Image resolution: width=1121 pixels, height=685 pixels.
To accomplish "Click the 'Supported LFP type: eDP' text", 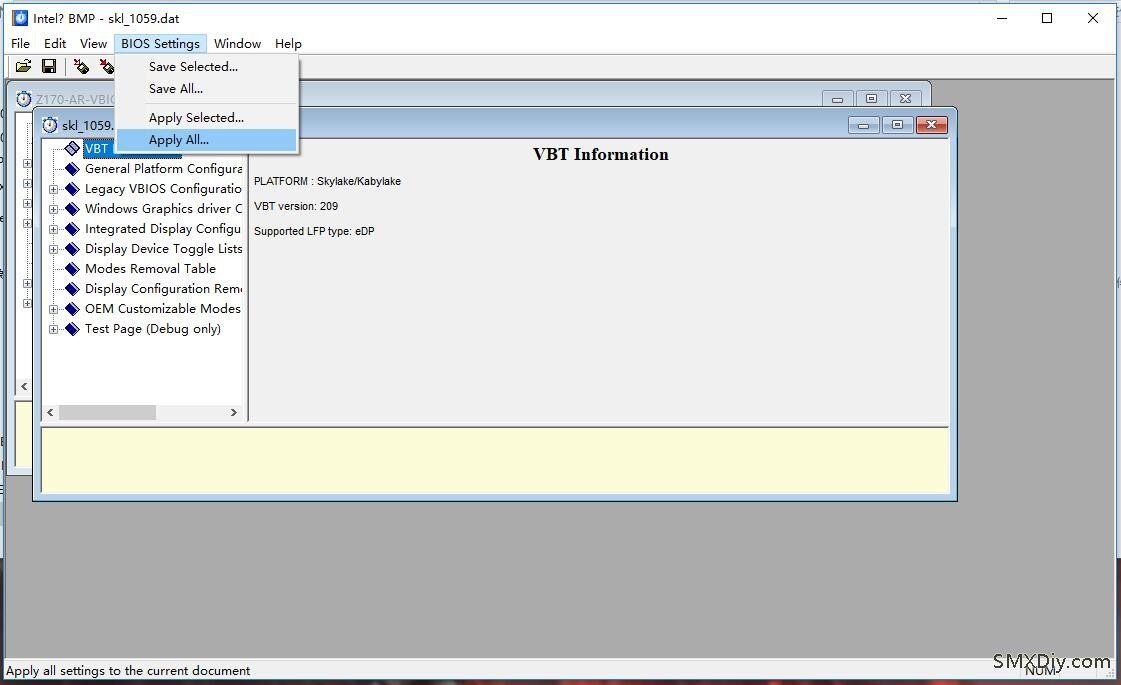I will 314,232.
